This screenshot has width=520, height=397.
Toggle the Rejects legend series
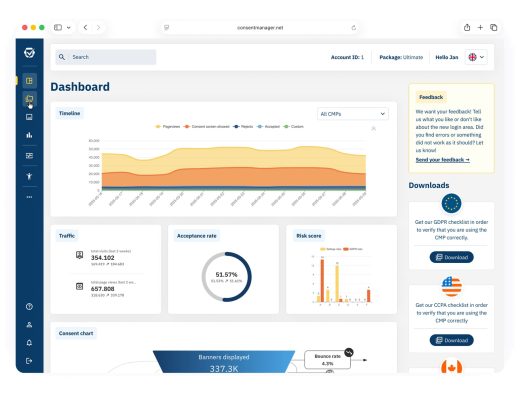click(x=243, y=127)
